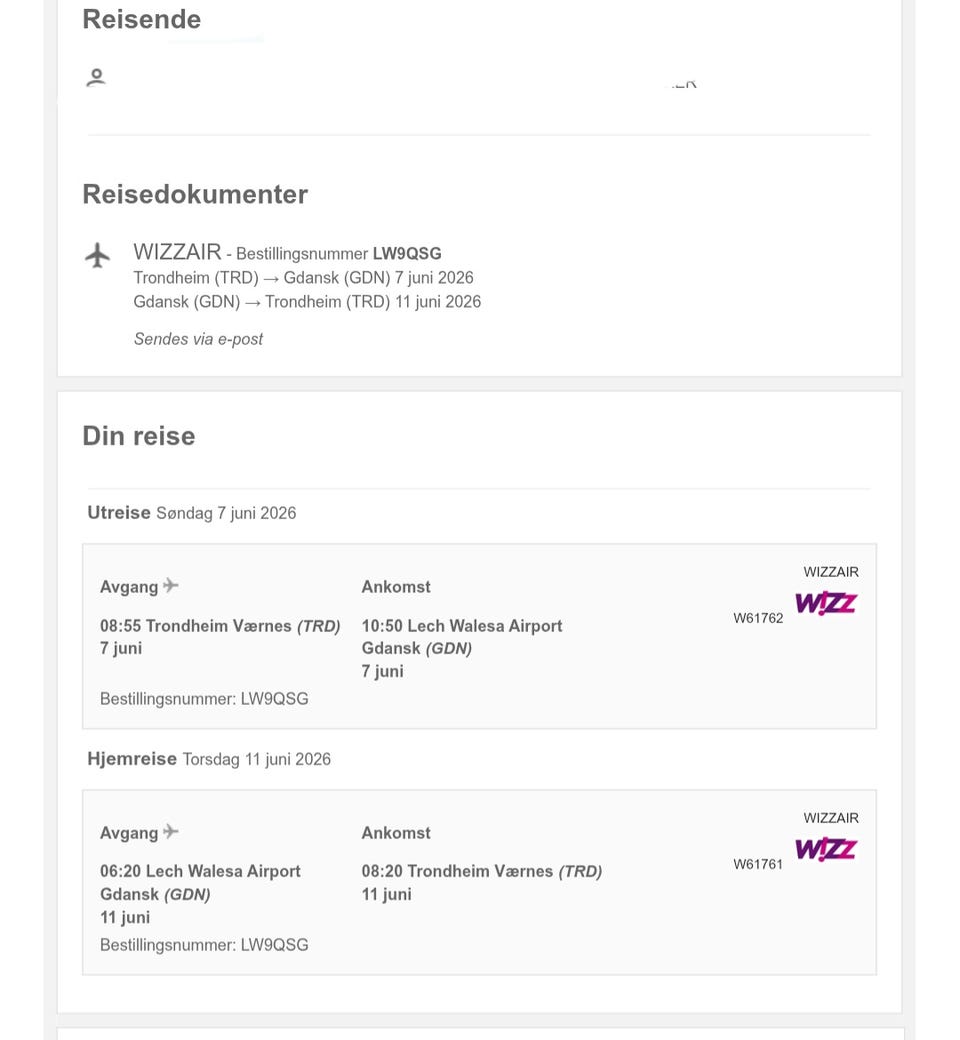Click the airplane icon beside WIZZAIR booking
The height and width of the screenshot is (1040, 960).
click(98, 255)
